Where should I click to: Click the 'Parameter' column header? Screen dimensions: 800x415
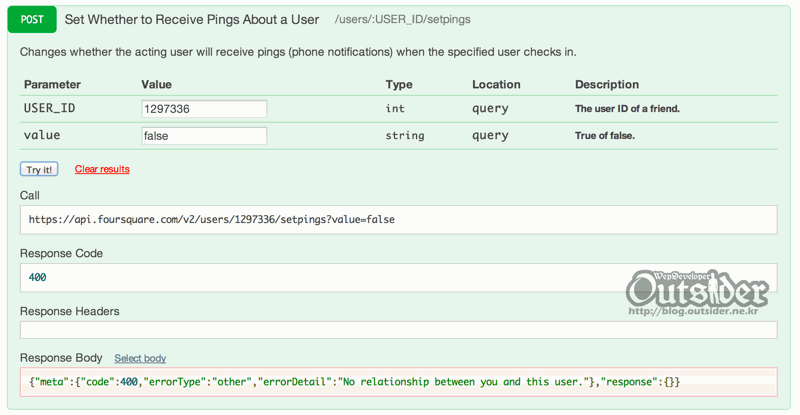pos(53,84)
